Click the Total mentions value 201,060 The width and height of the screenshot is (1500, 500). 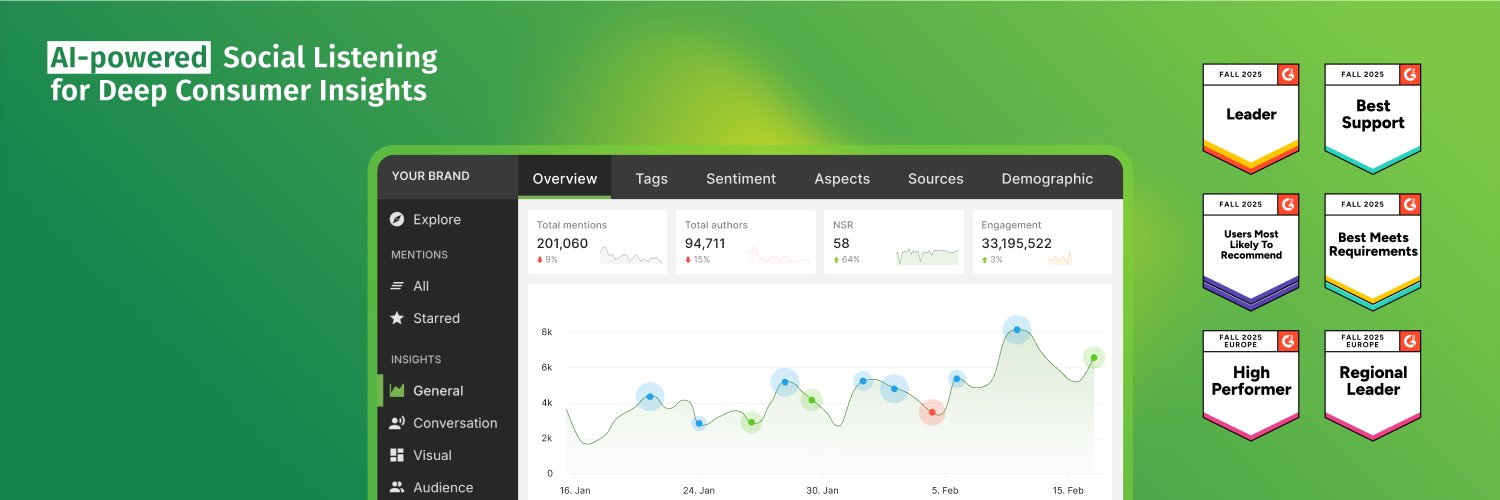(x=562, y=243)
